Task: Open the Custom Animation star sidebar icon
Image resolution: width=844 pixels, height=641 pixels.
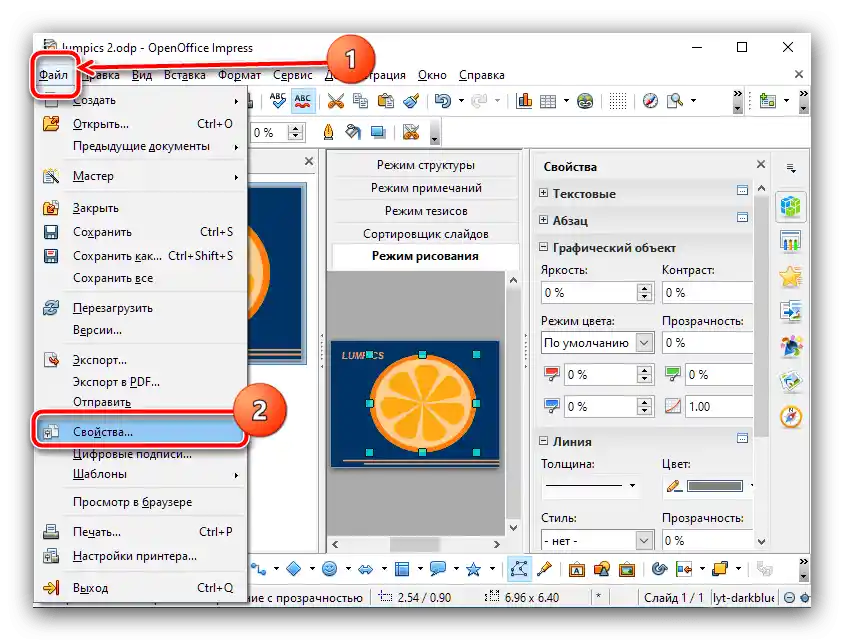Action: (x=791, y=277)
